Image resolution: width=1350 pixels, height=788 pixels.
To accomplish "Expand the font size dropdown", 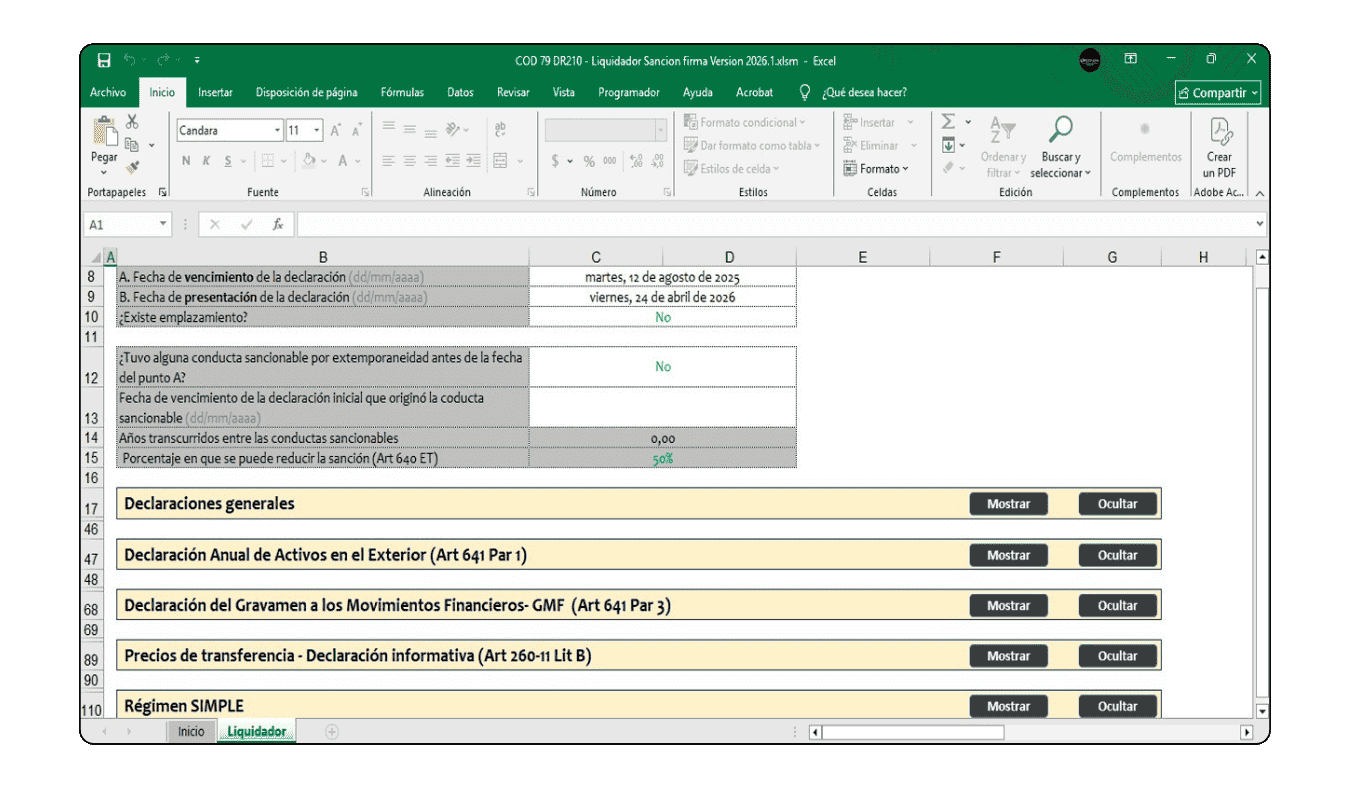I will coord(317,131).
